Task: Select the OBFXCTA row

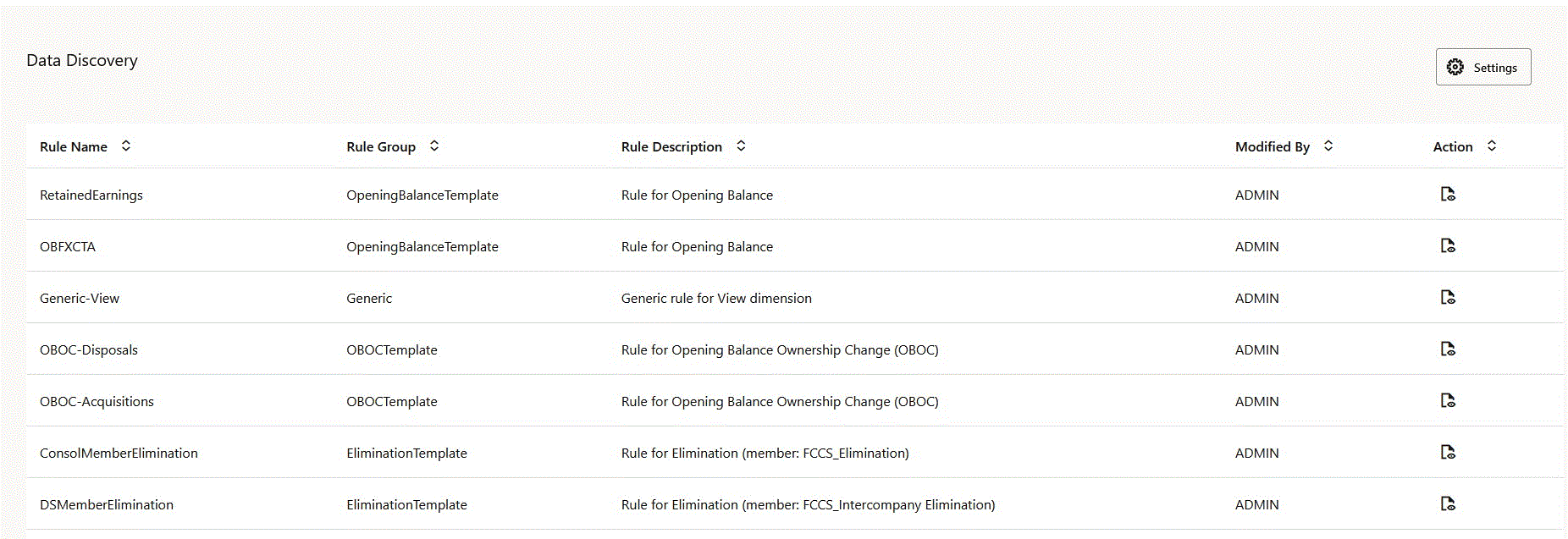Action: (x=795, y=246)
